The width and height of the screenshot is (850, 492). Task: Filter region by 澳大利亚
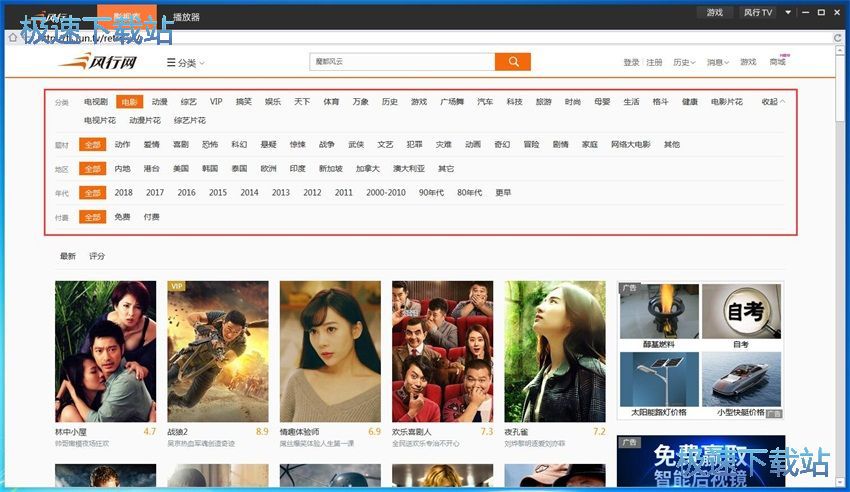[x=409, y=169]
